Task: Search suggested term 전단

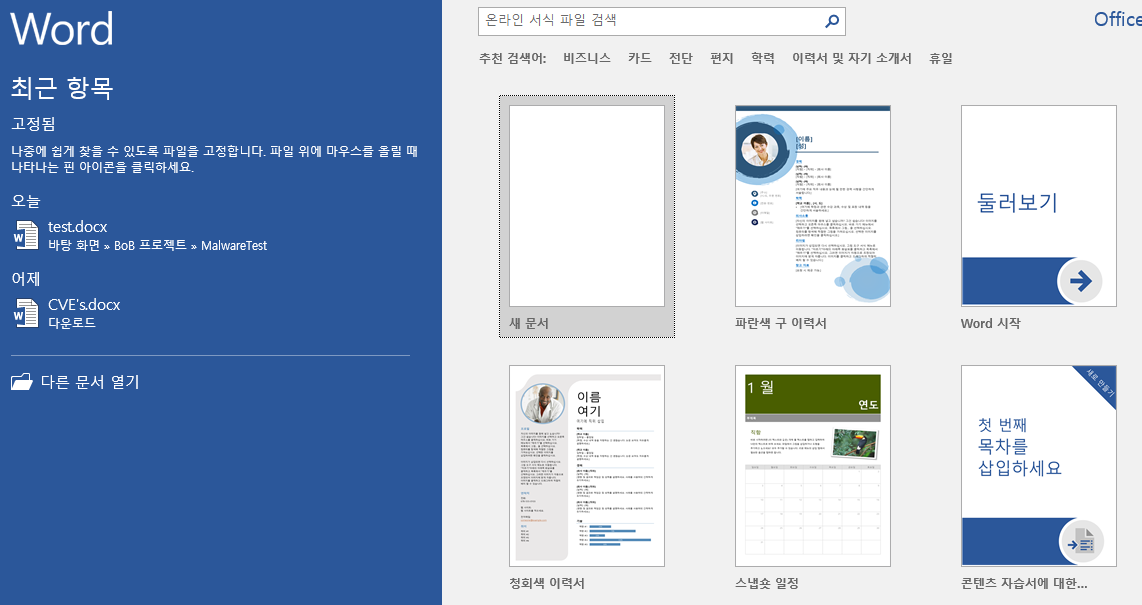Action: 680,58
